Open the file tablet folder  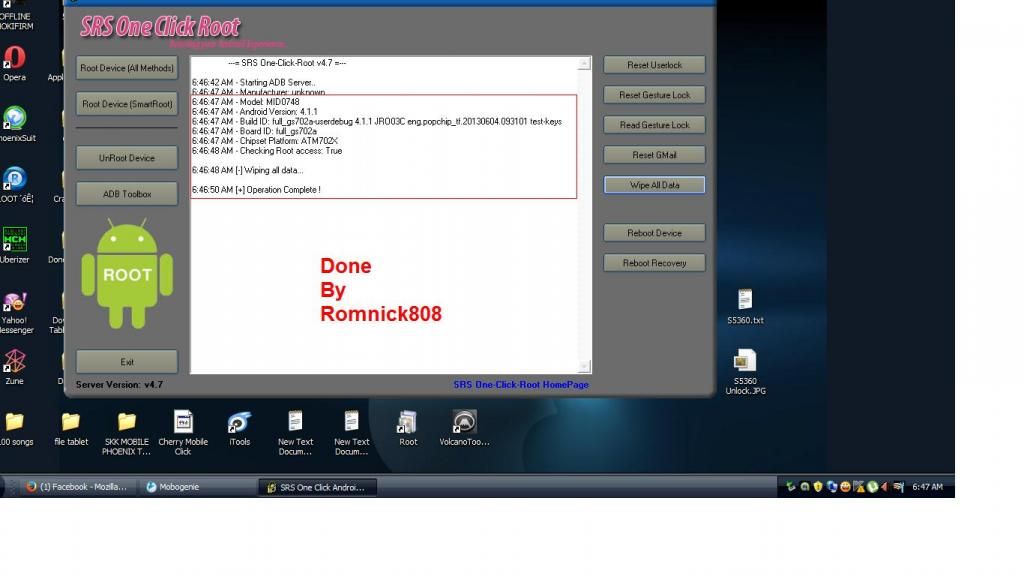[x=71, y=429]
